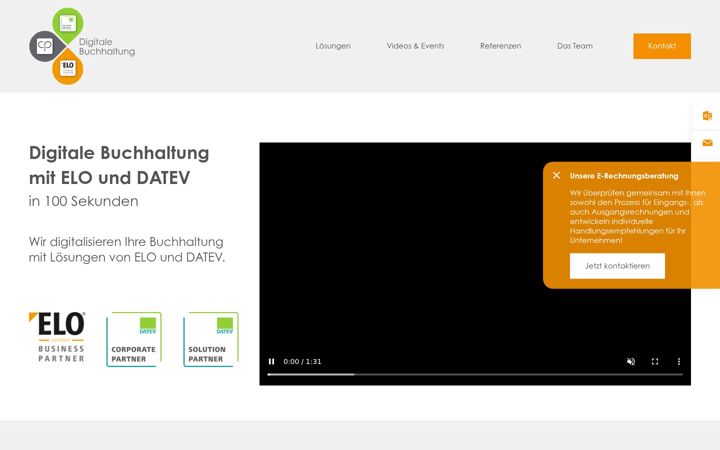Unmute the video sound

coord(631,362)
